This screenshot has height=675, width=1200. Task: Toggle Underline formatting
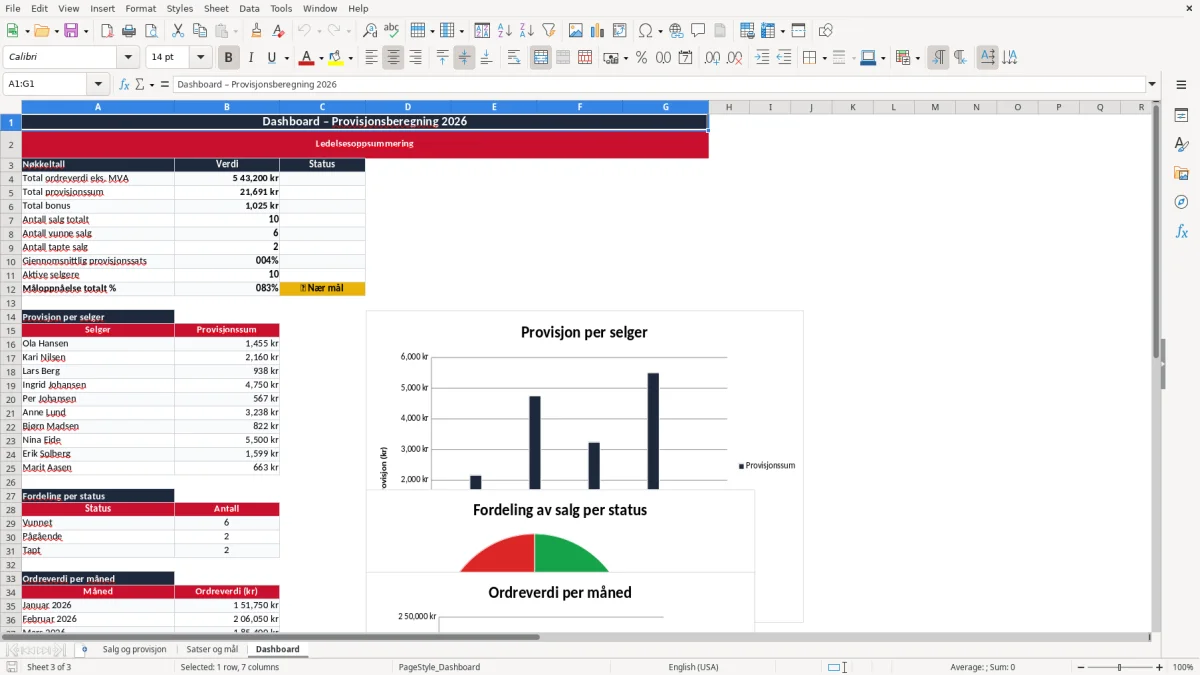(x=271, y=58)
